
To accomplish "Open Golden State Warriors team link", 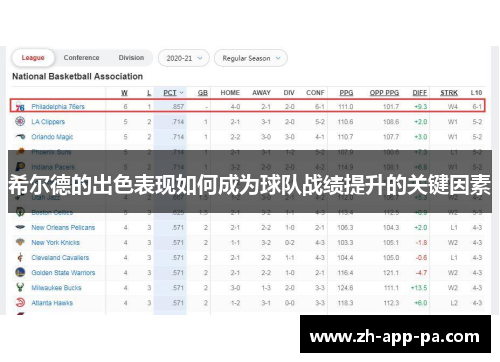I will pos(63,273).
